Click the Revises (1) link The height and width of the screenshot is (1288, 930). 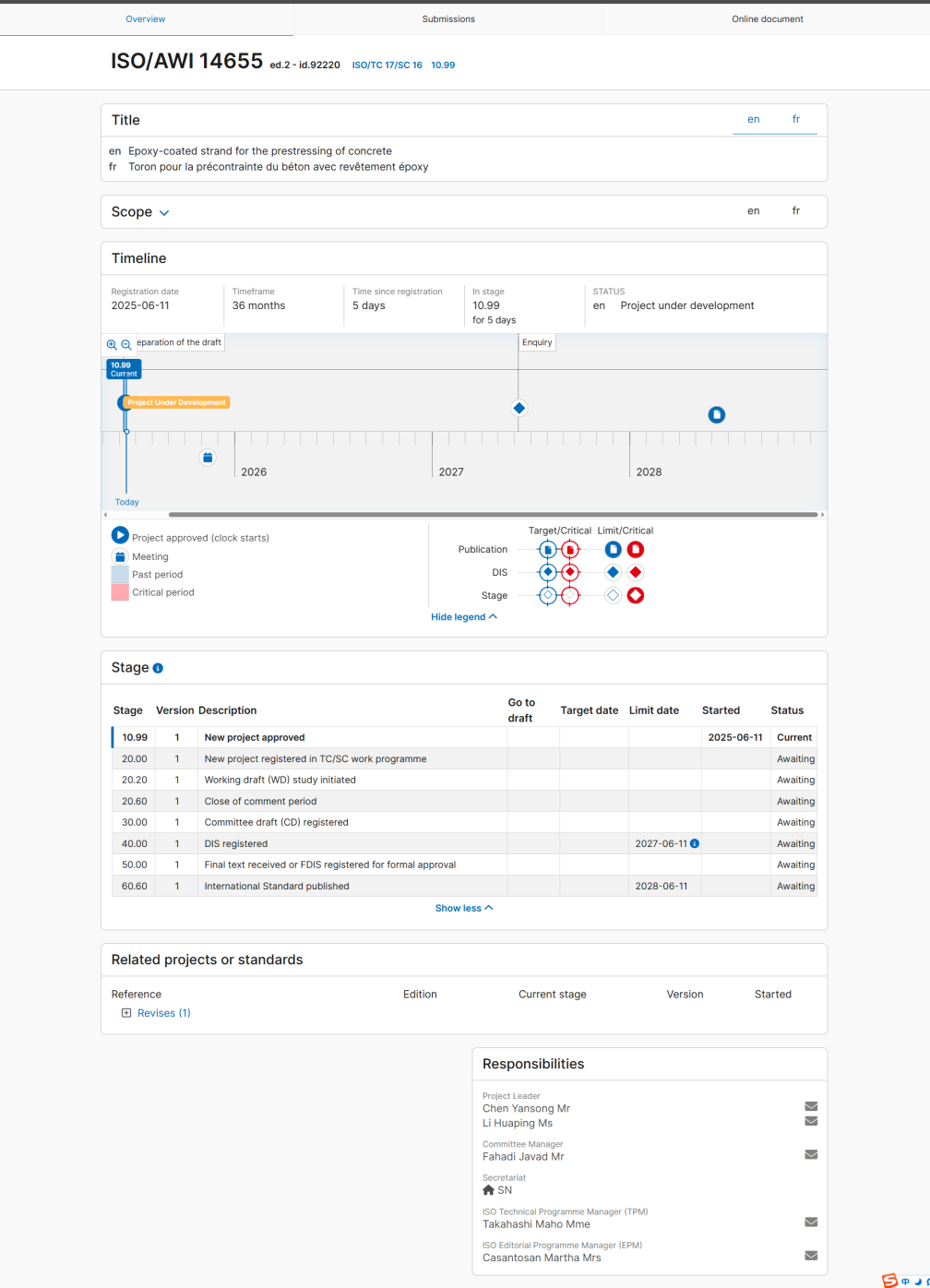(164, 1013)
